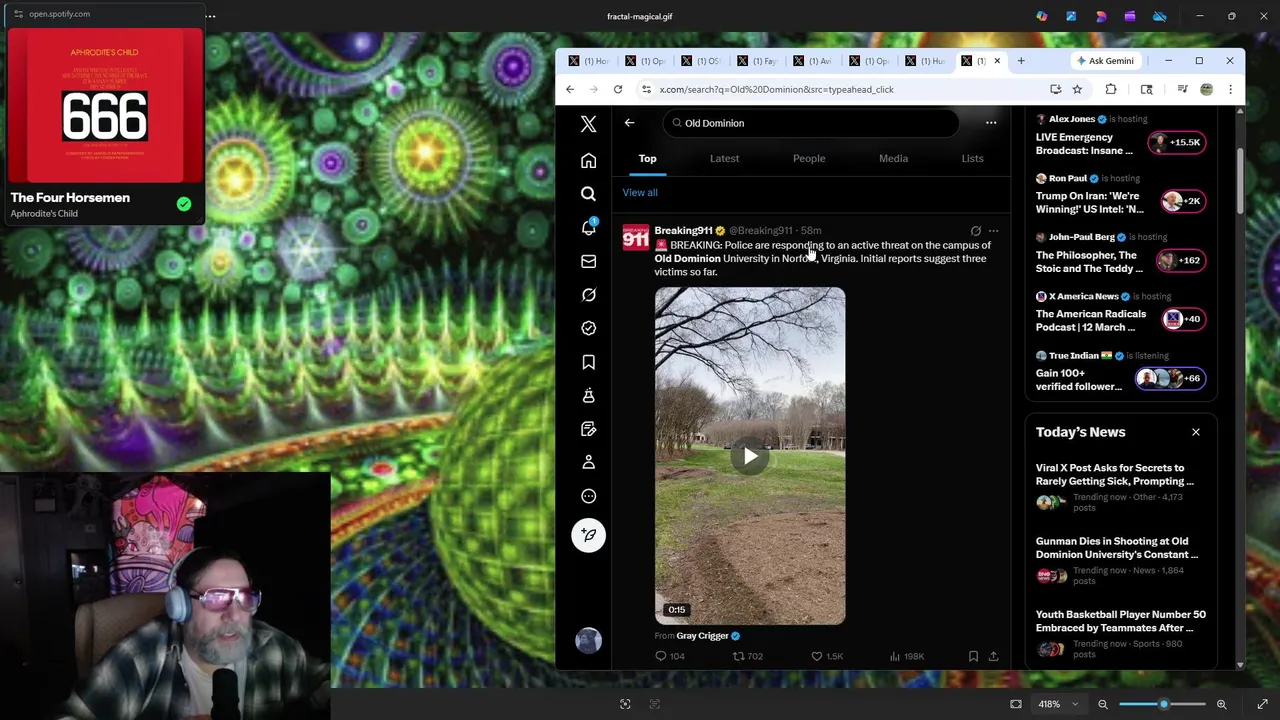Bookmark the Breaking911 post

point(973,656)
